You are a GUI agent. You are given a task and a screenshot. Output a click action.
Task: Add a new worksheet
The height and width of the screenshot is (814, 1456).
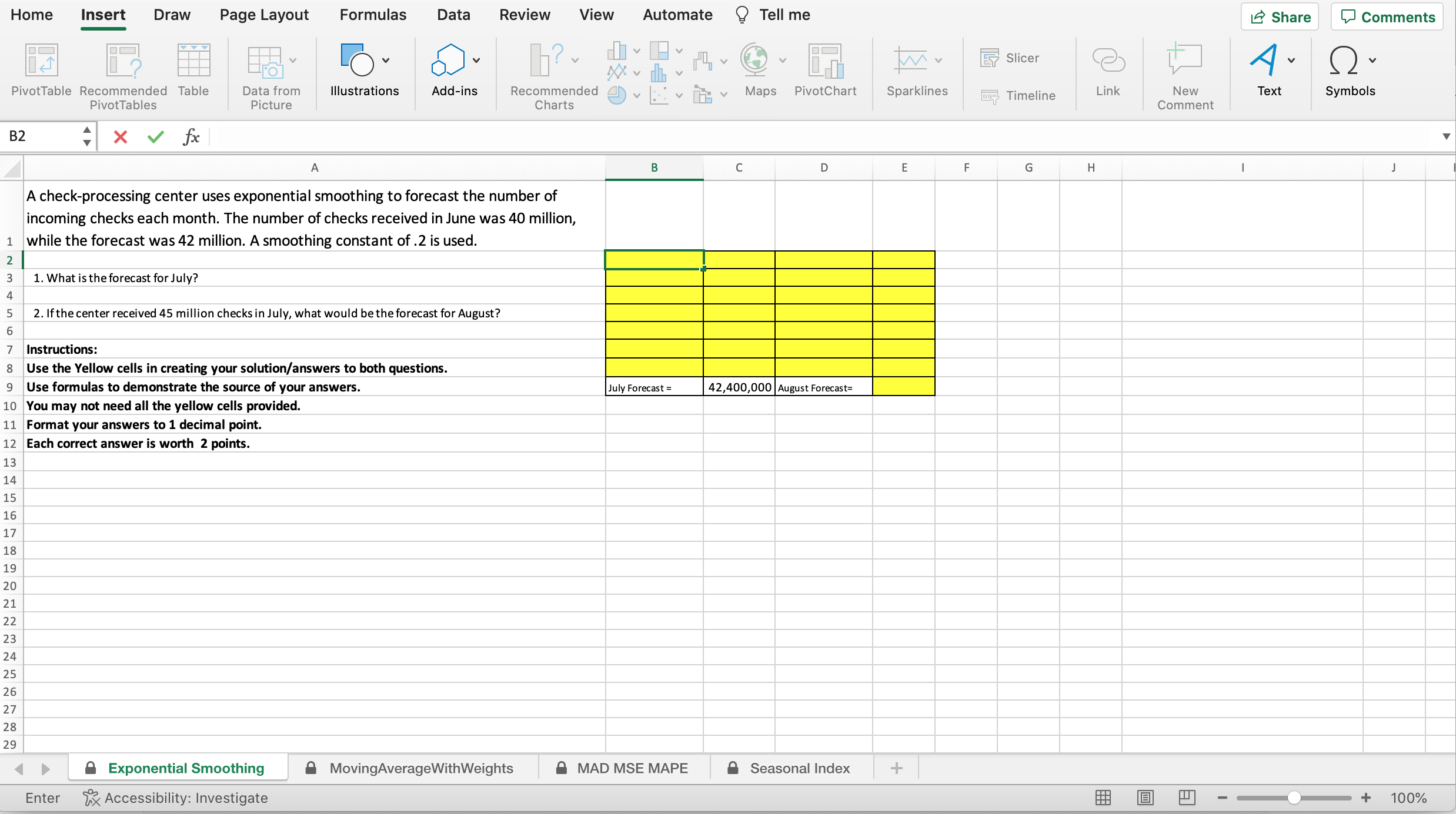[x=896, y=768]
